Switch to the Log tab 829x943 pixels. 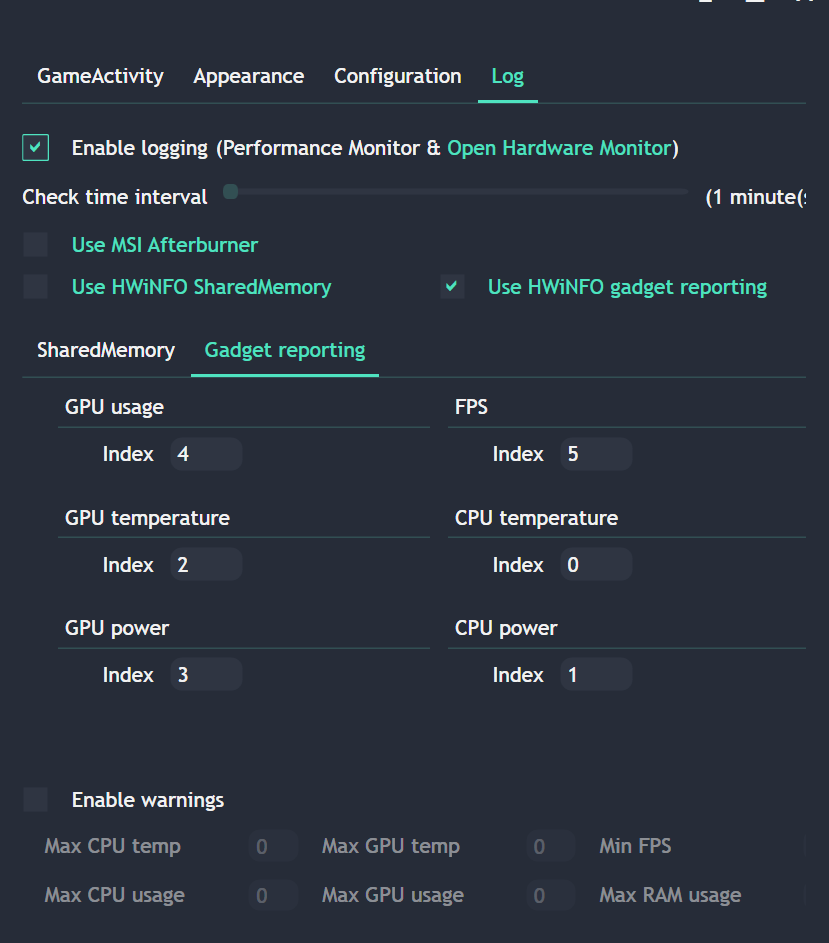coord(507,76)
